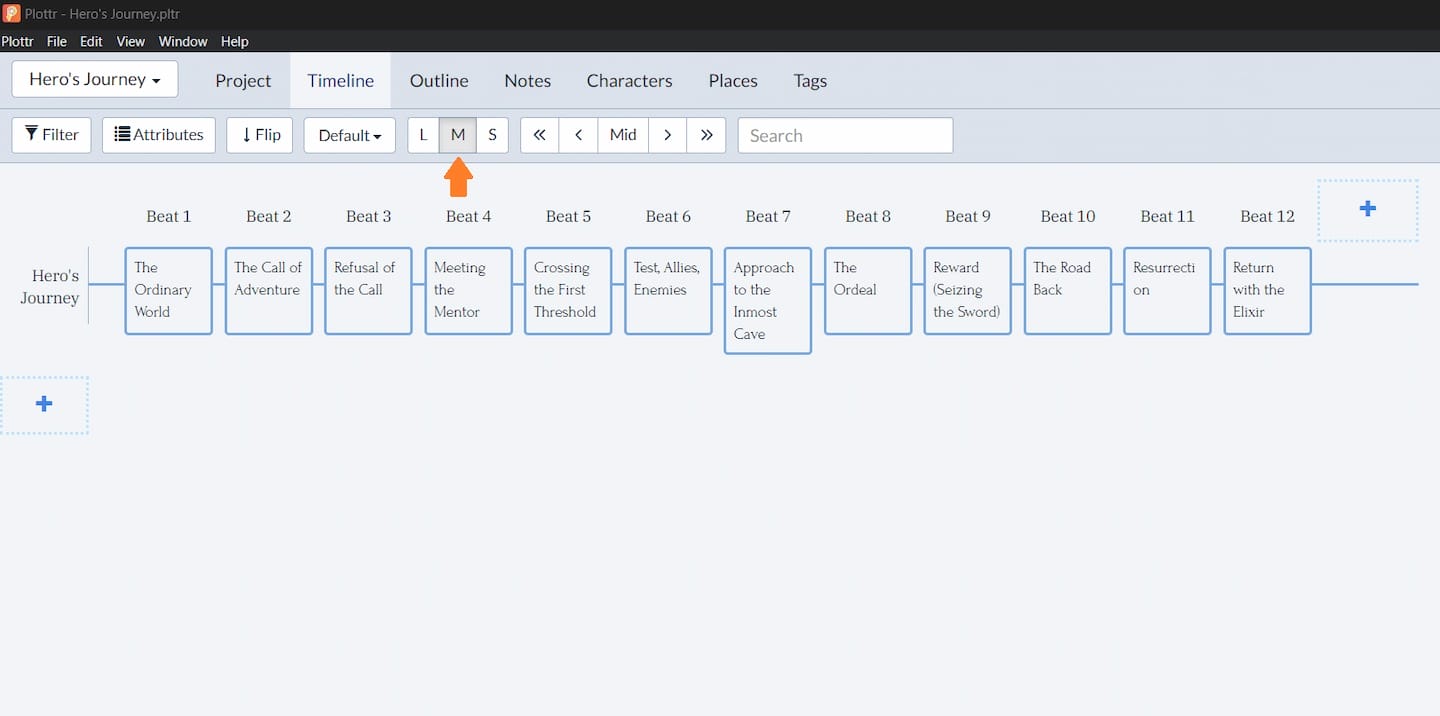1440x716 pixels.
Task: Add a new beat with the plus icon
Action: coord(1367,210)
